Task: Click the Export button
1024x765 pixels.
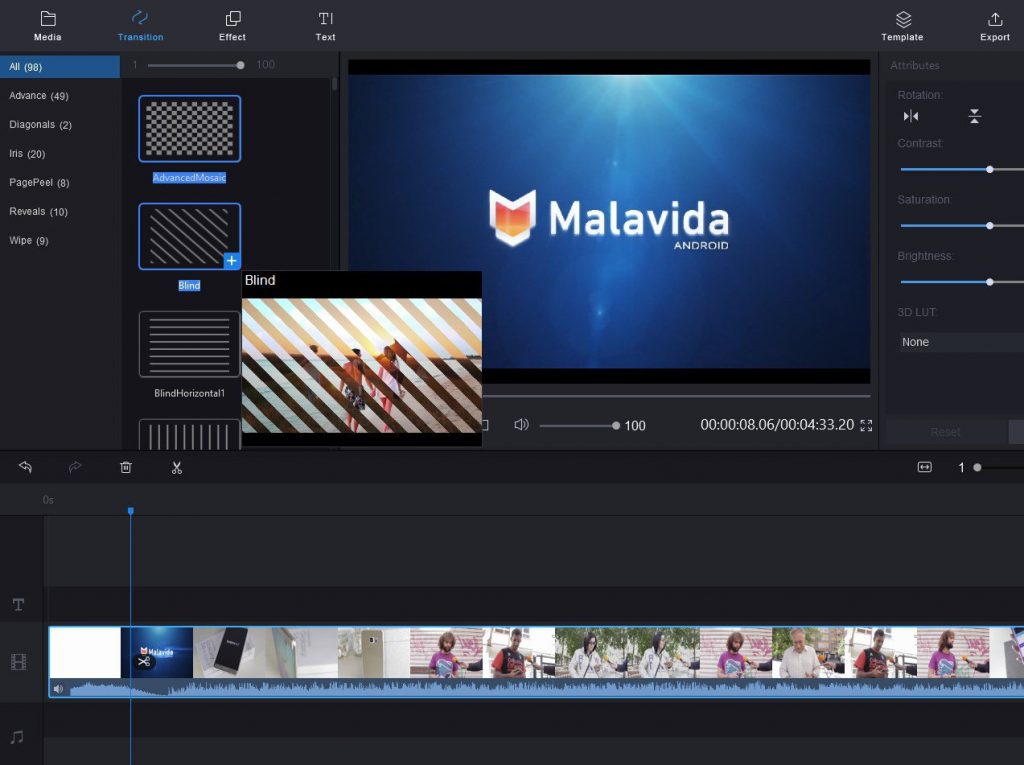Action: (994, 24)
